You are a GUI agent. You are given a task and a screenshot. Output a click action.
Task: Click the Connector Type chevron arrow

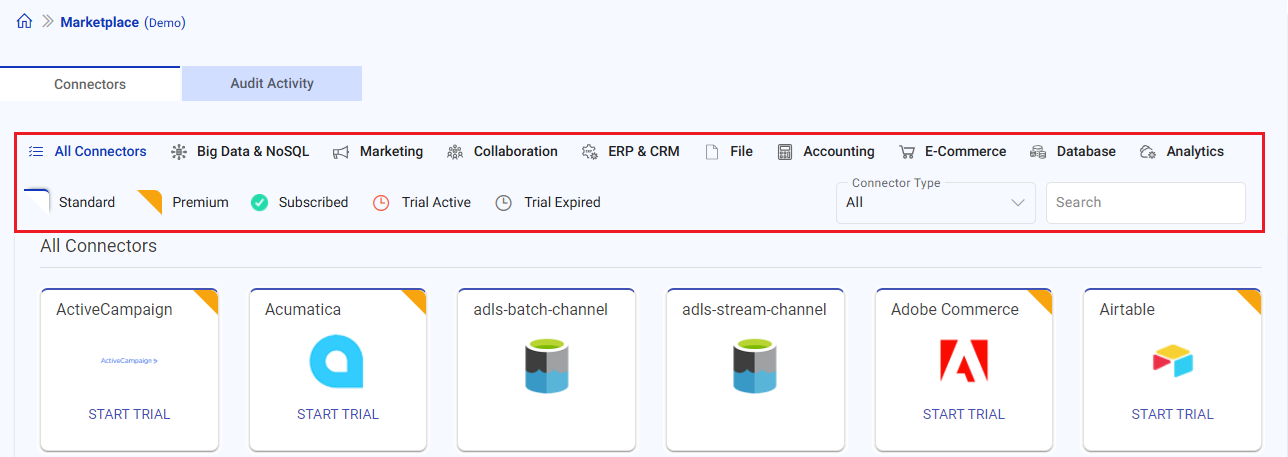(1019, 203)
